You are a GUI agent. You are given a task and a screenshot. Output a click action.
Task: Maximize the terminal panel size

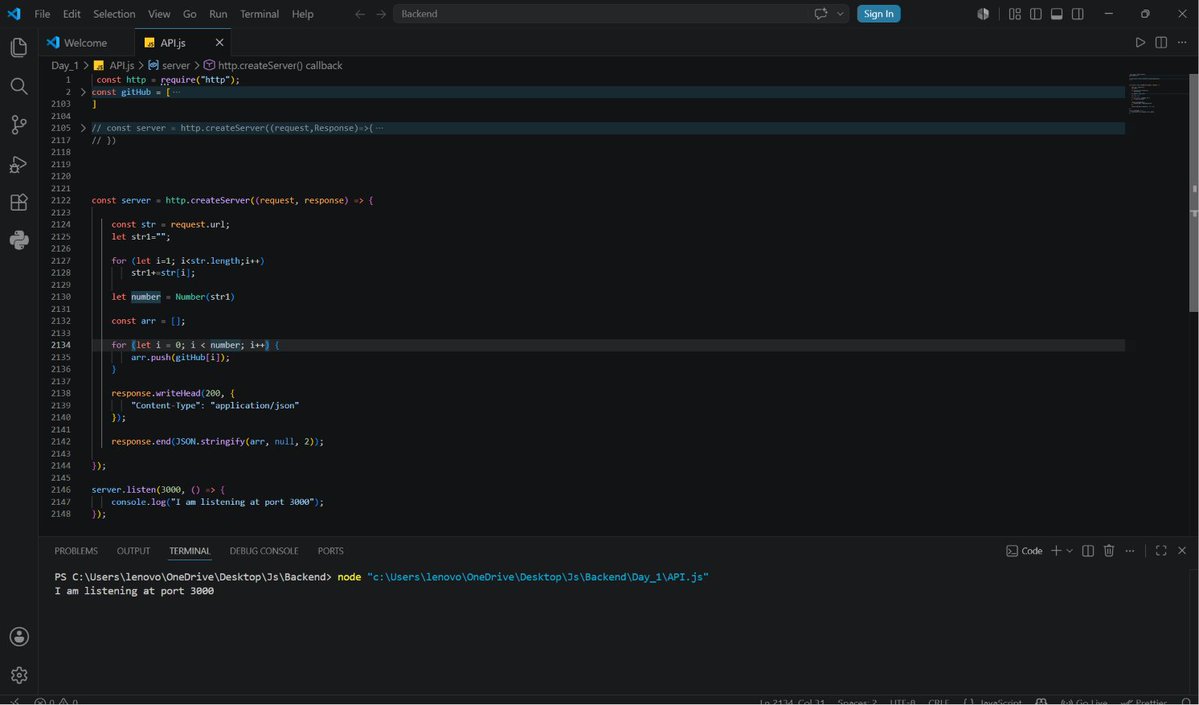click(x=1161, y=551)
